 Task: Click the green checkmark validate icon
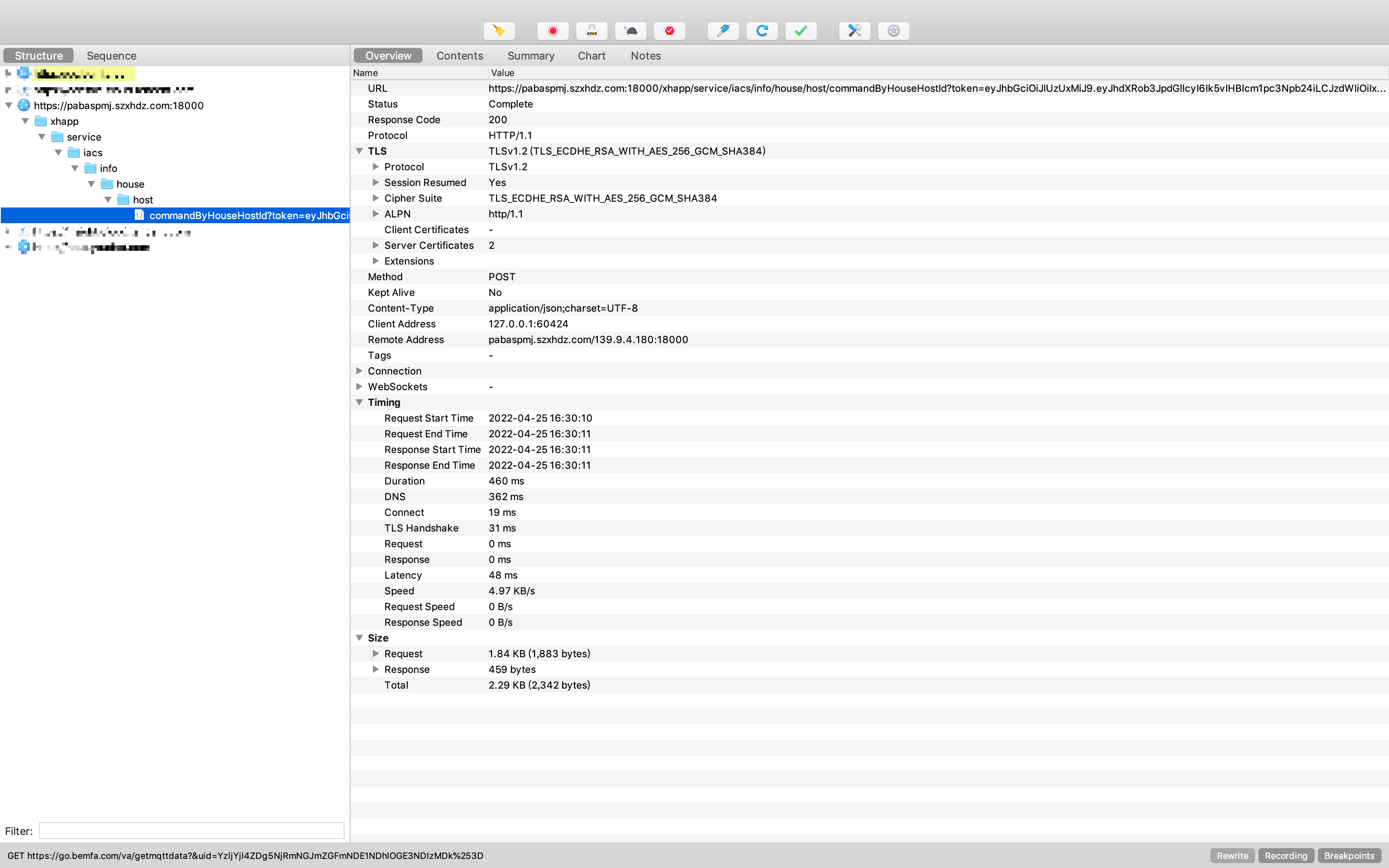[801, 31]
